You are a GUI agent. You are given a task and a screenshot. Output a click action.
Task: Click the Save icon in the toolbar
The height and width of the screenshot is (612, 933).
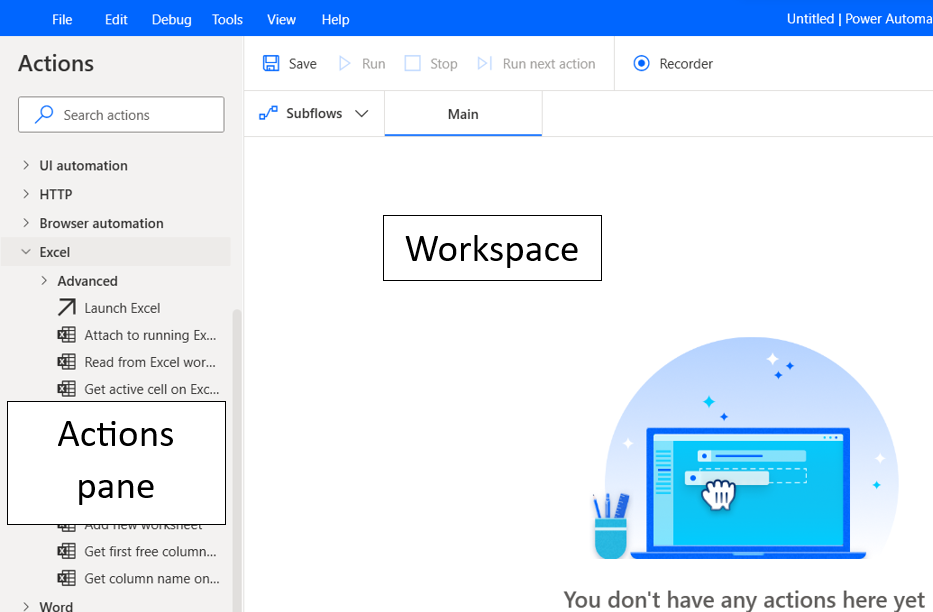(x=270, y=62)
